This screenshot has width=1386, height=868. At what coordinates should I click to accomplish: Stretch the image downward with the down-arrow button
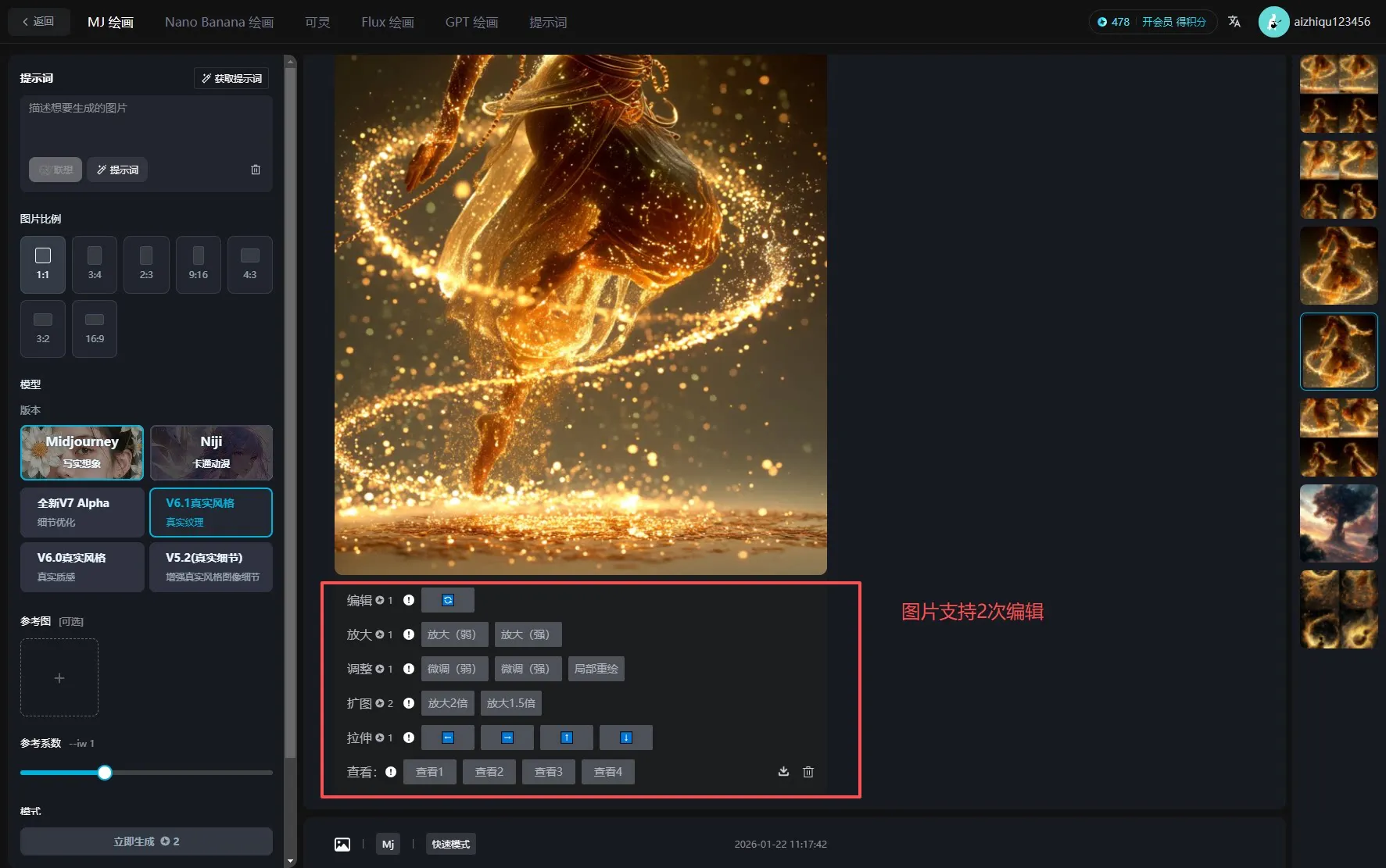point(625,738)
